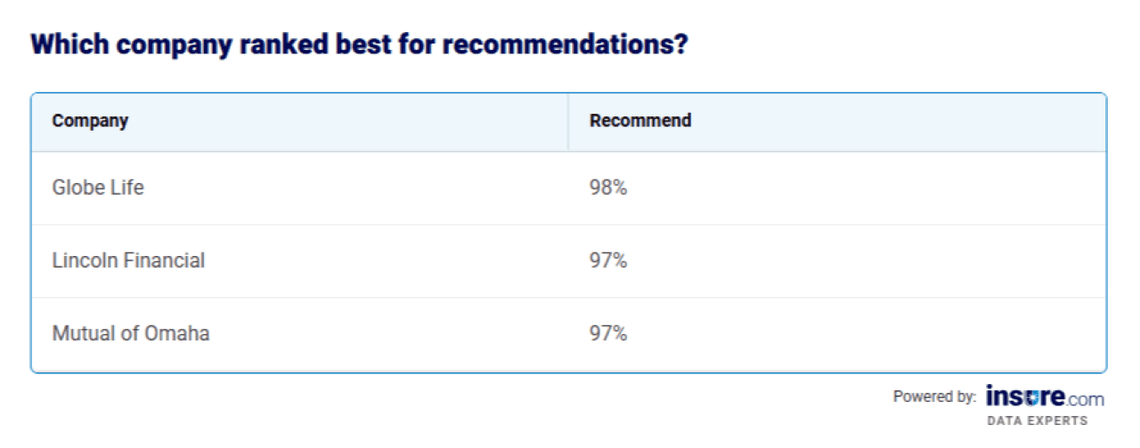Click the 97% value for Lincoln Financial
1140x448 pixels.
pos(608,260)
